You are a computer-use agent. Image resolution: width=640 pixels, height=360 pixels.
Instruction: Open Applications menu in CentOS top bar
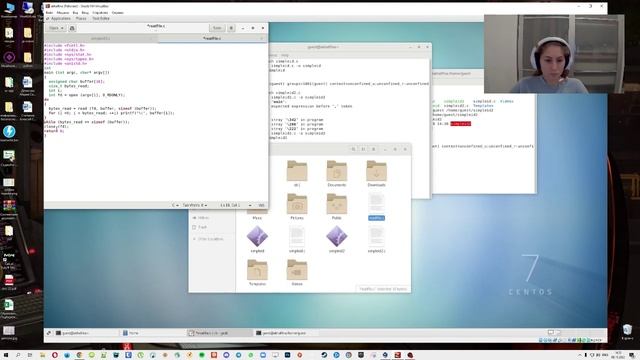[x=60, y=18]
